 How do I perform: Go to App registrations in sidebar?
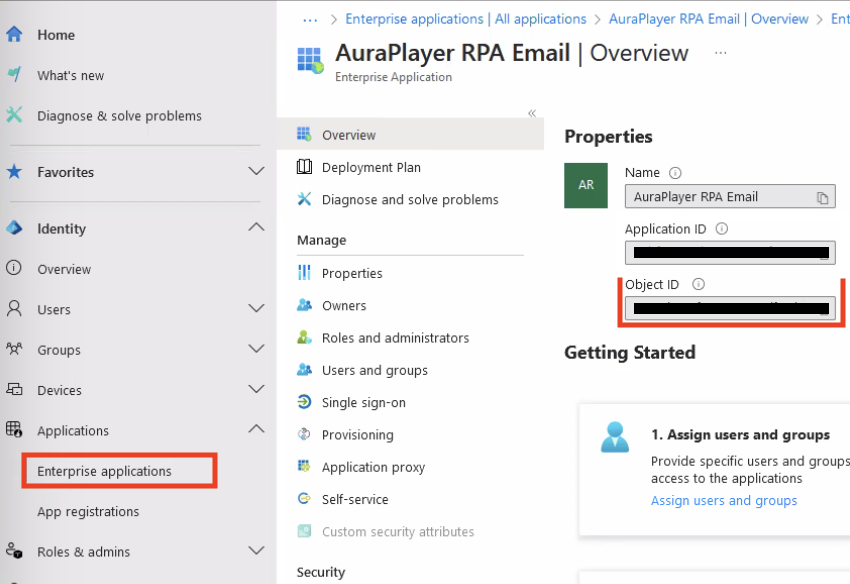point(88,511)
